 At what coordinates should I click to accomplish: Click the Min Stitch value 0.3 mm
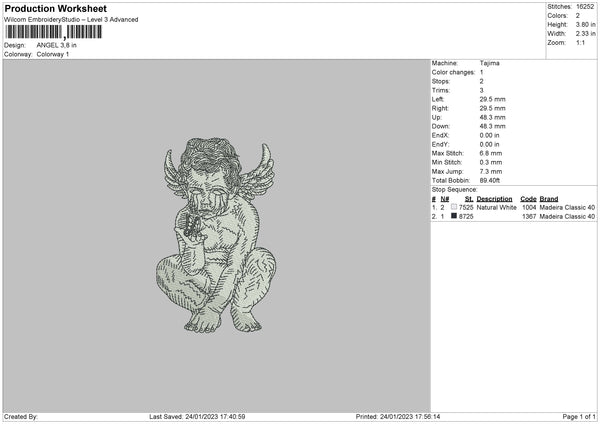(x=491, y=163)
